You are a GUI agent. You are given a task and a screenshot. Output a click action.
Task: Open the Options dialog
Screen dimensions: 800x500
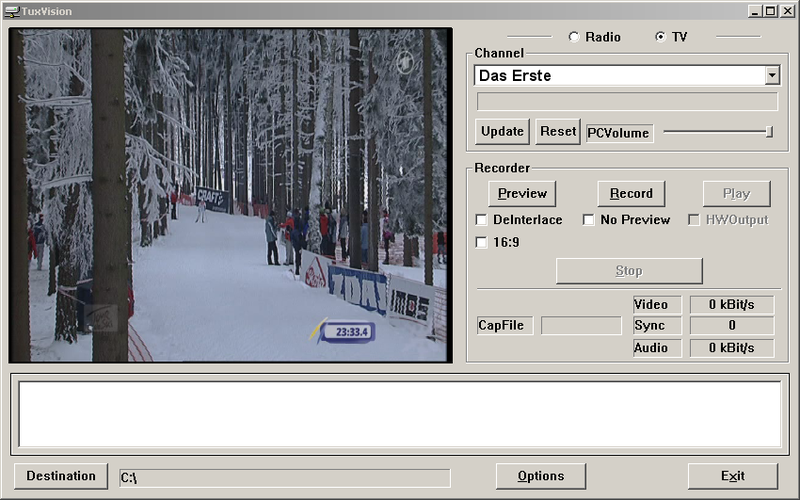(x=541, y=476)
